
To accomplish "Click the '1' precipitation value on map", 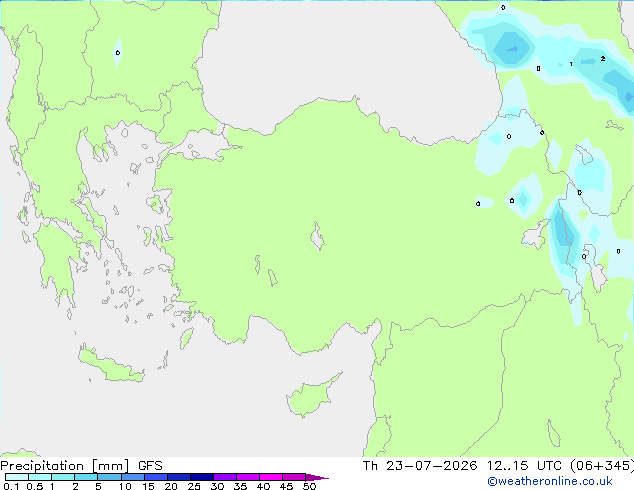I will [571, 64].
